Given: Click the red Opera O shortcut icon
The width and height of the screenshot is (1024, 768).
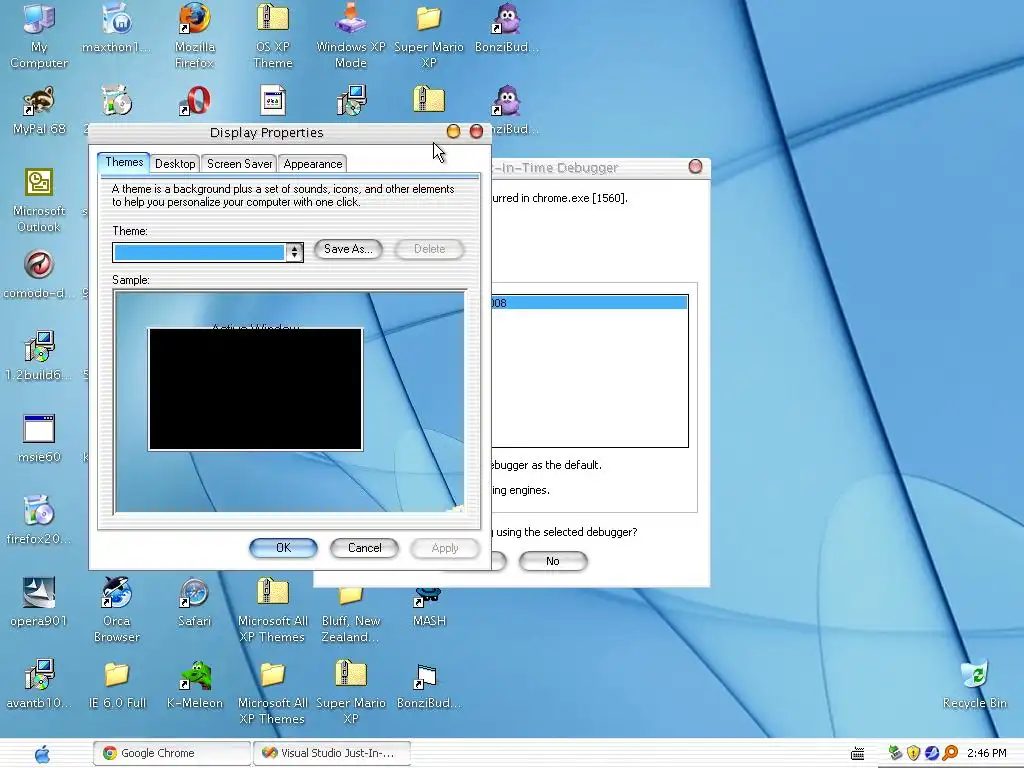Looking at the screenshot, I should pyautogui.click(x=195, y=102).
